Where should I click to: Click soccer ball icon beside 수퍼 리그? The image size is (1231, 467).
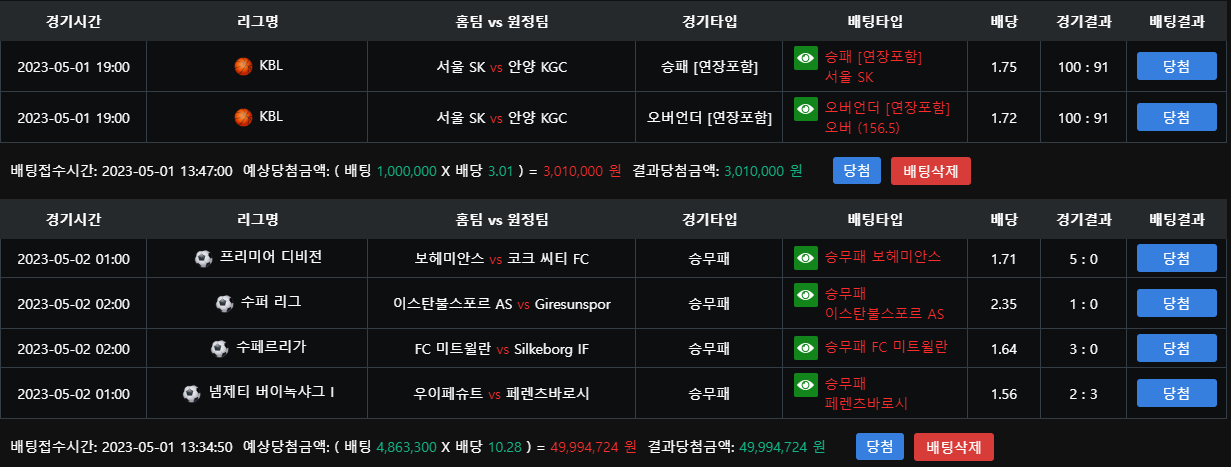coord(224,303)
